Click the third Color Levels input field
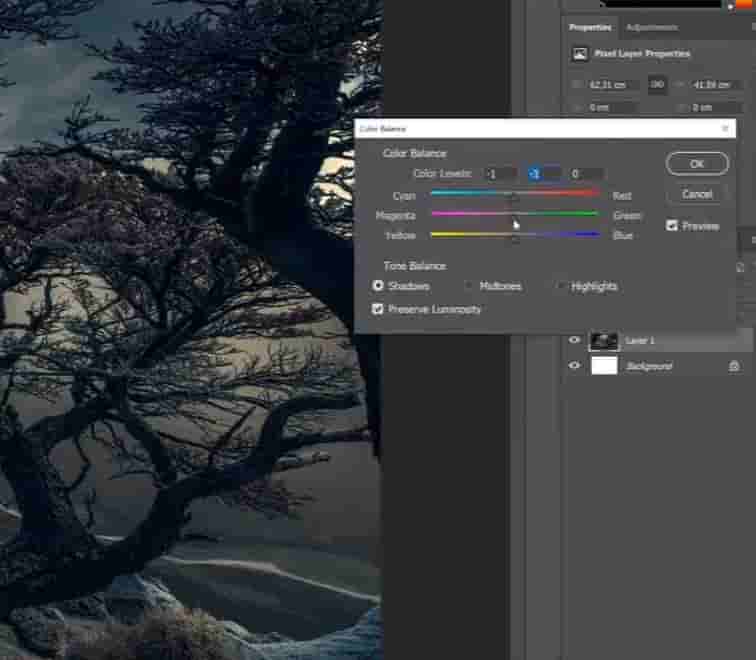 (586, 174)
